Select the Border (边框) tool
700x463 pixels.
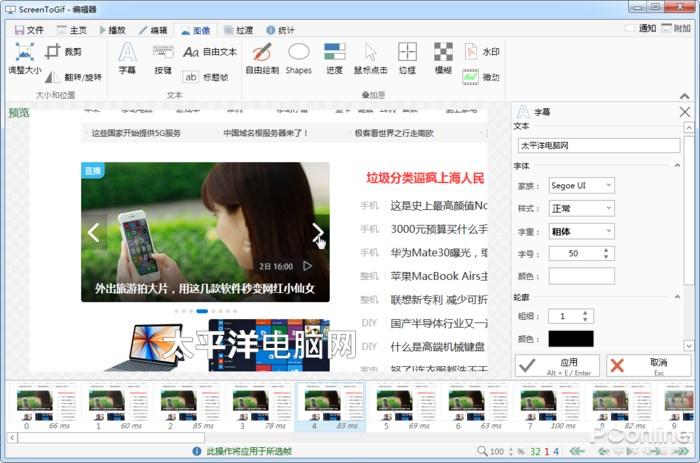coord(407,58)
